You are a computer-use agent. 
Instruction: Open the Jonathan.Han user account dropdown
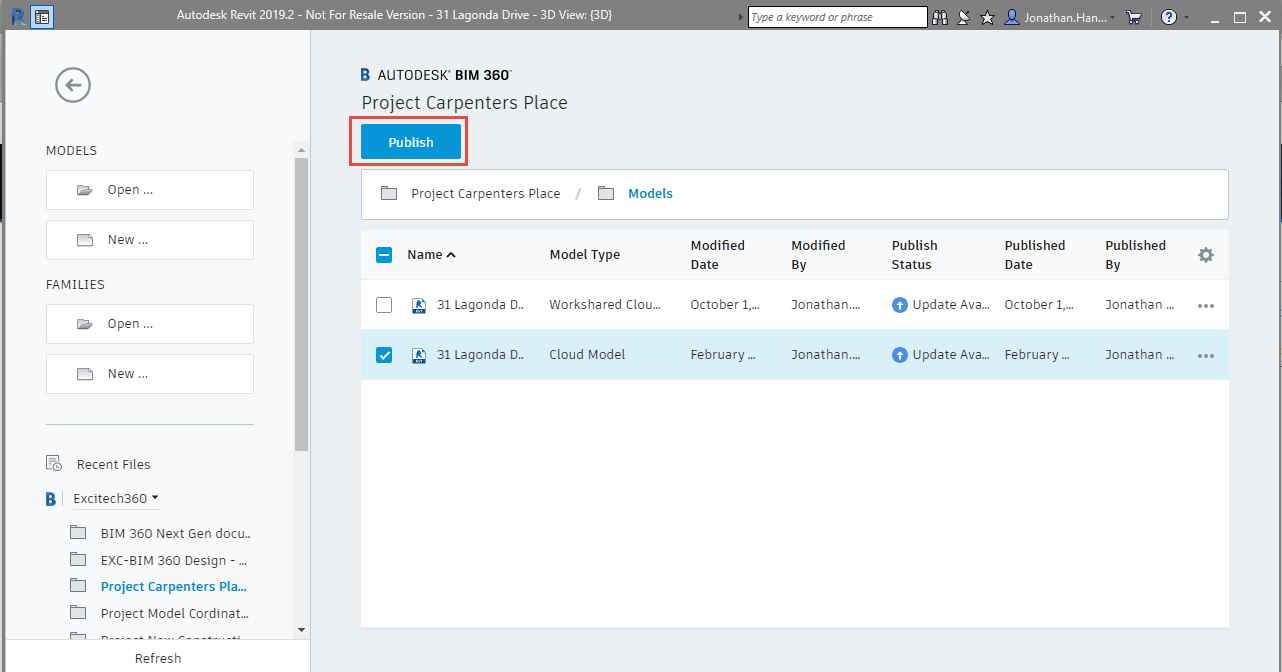pyautogui.click(x=1062, y=17)
